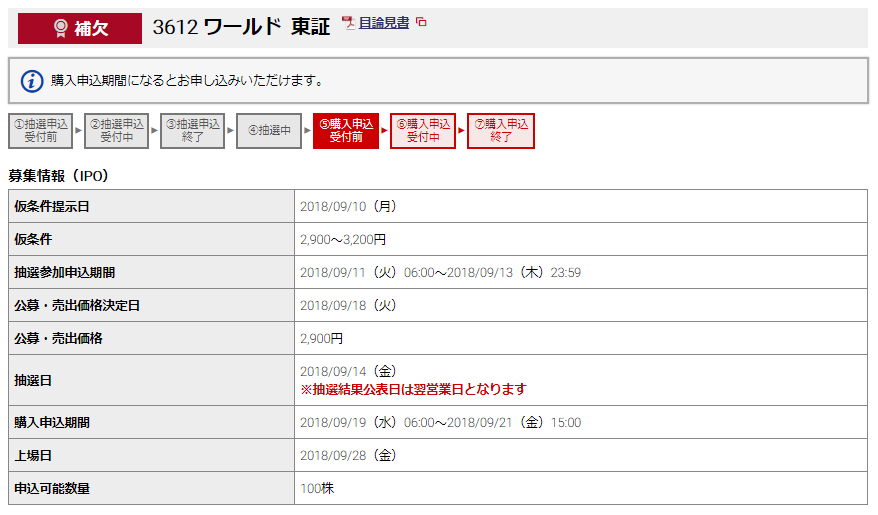Click the PDF icon beside 目論見書

pyautogui.click(x=349, y=23)
